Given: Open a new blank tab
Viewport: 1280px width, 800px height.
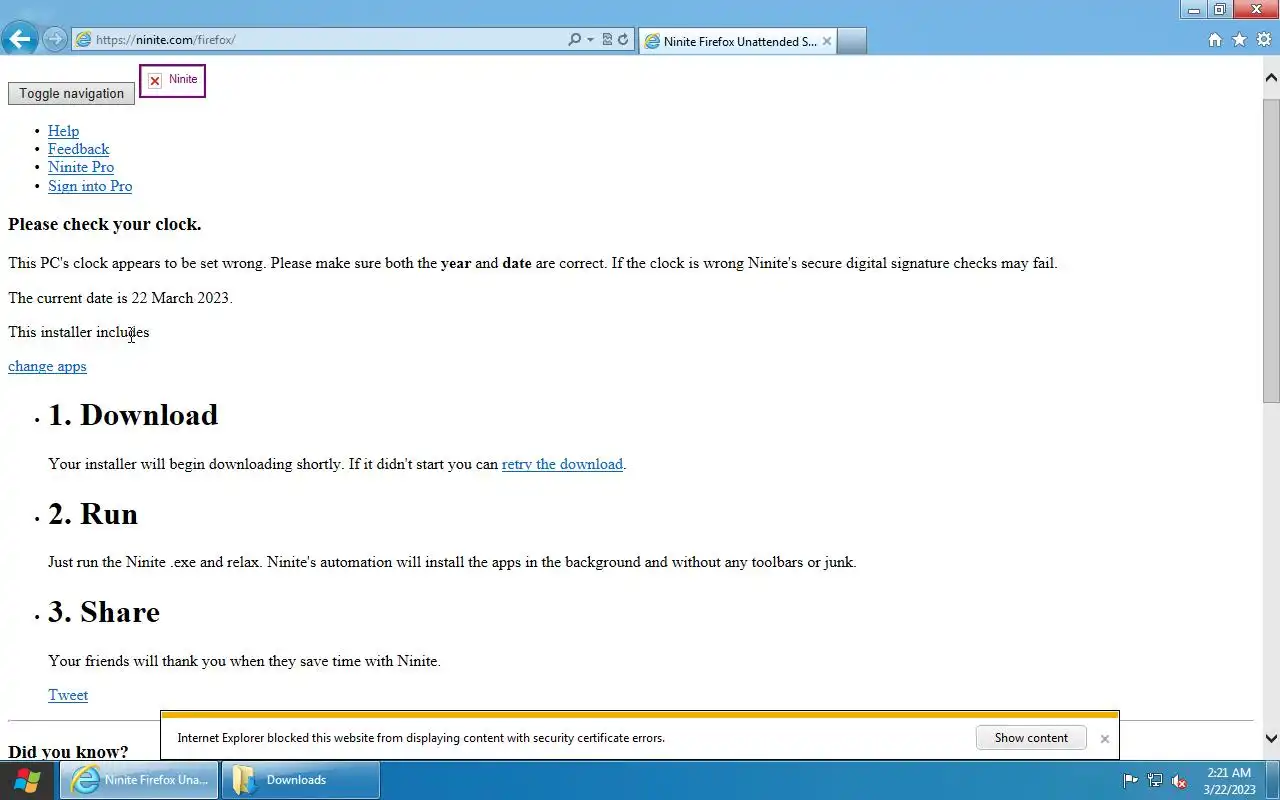Looking at the screenshot, I should [x=851, y=41].
